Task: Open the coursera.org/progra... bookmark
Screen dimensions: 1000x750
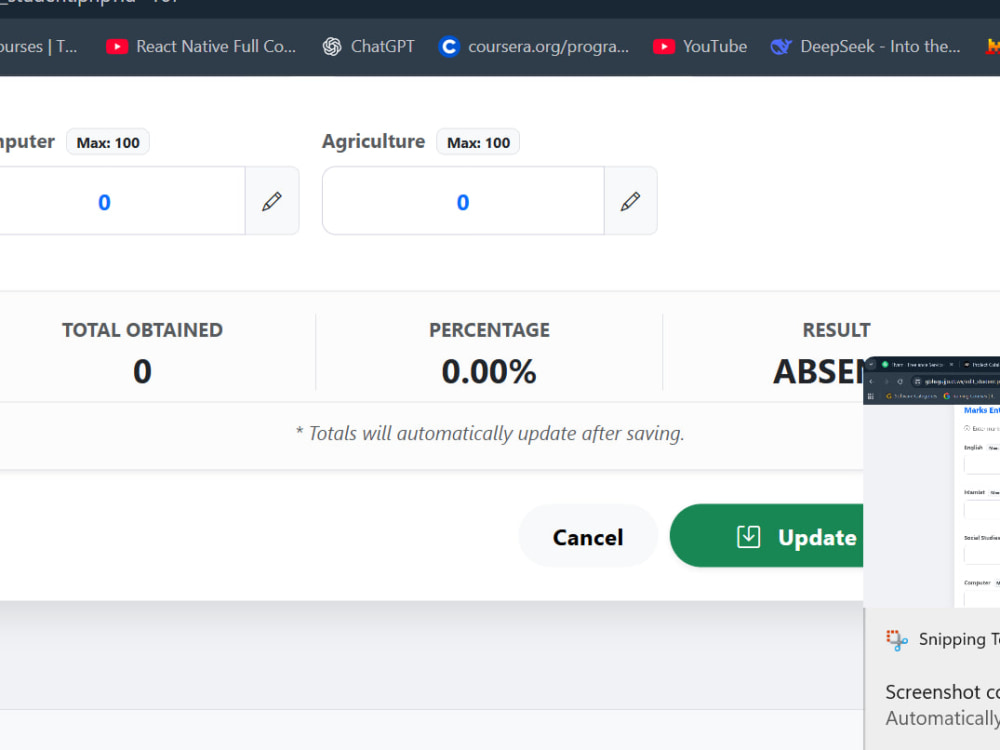Action: click(x=534, y=47)
